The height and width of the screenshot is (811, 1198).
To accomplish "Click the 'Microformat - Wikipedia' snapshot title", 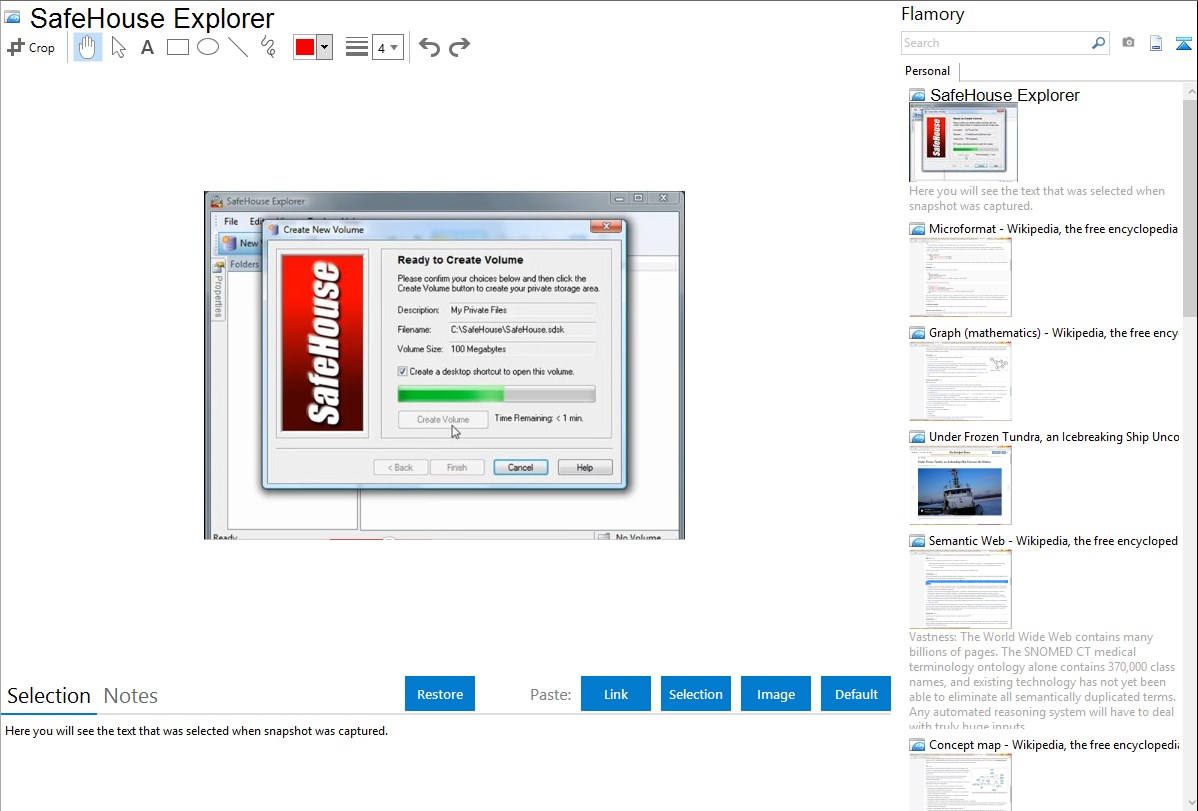I will coord(1053,229).
